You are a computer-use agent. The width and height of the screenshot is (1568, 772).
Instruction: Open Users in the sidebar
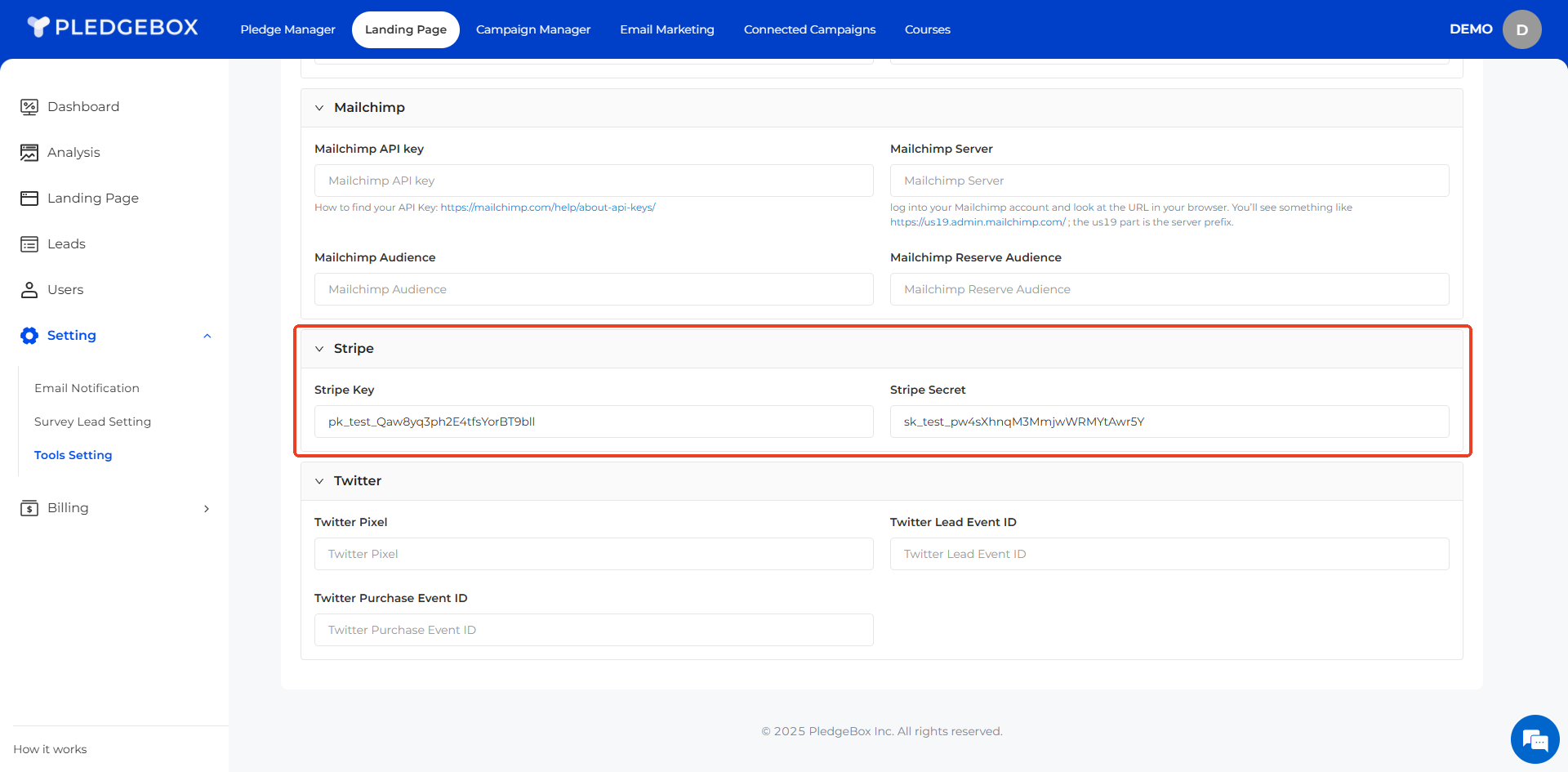pyautogui.click(x=65, y=290)
